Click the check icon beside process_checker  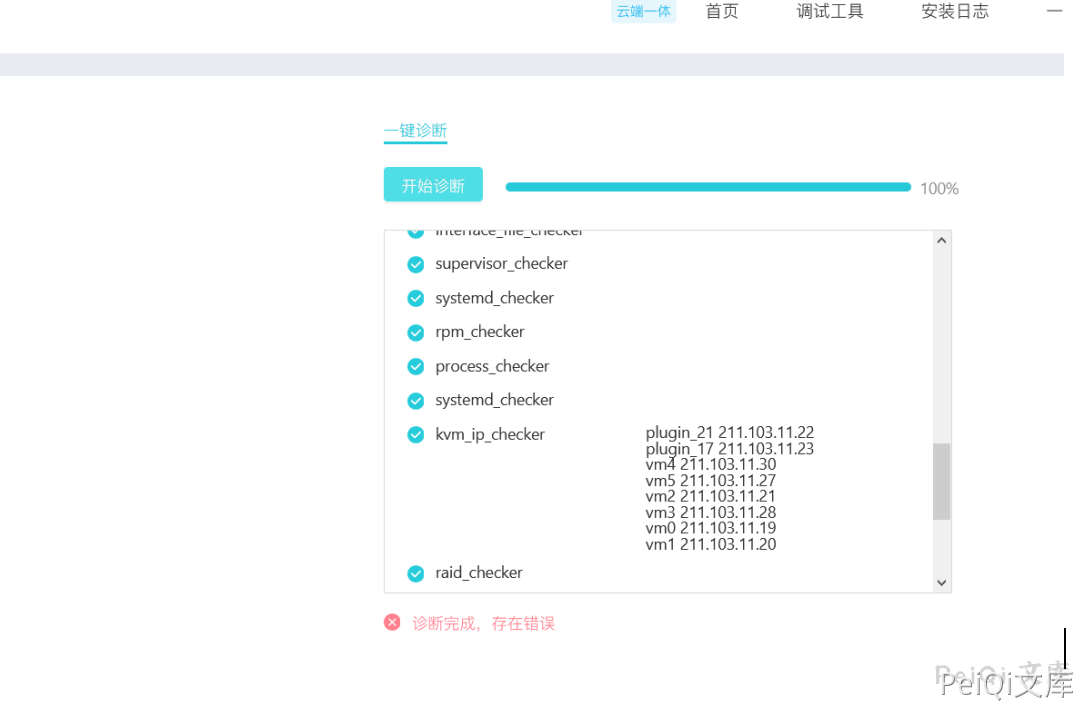[416, 366]
